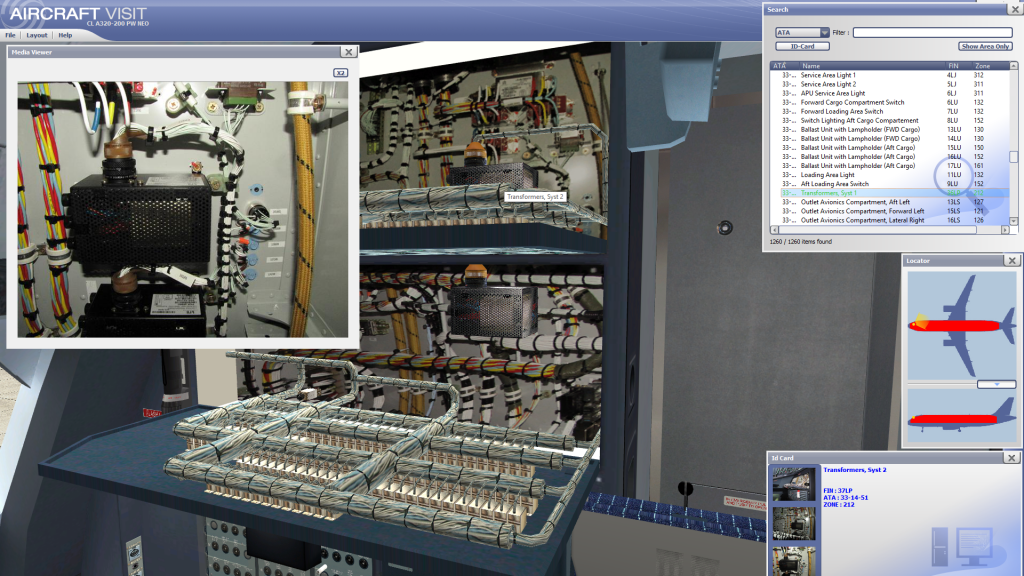Click the Locator top-view aircraft diagram
Screen dimensions: 1024x576
pyautogui.click(x=962, y=326)
